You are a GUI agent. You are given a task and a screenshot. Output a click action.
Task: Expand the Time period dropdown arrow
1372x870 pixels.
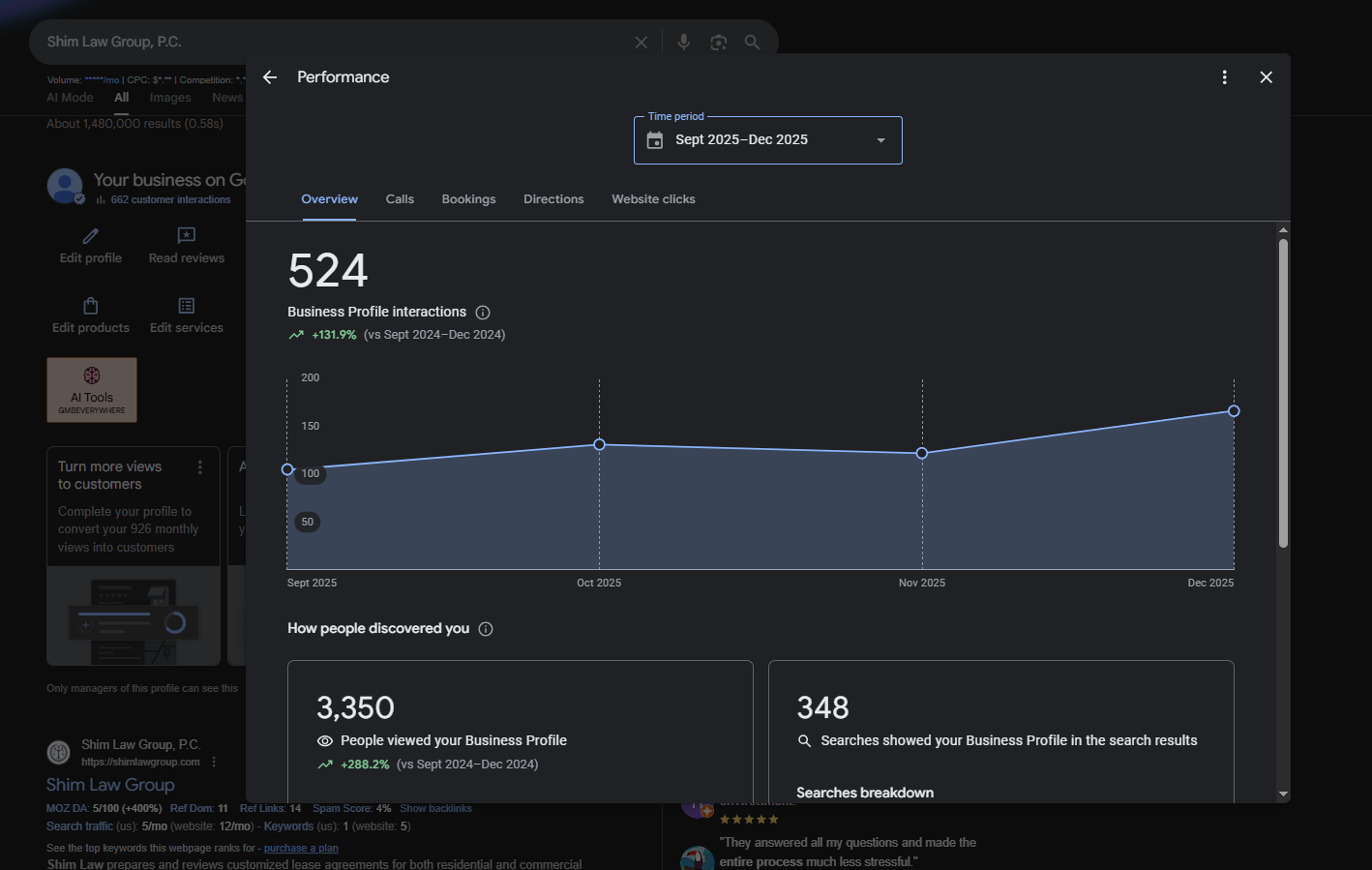pos(880,140)
